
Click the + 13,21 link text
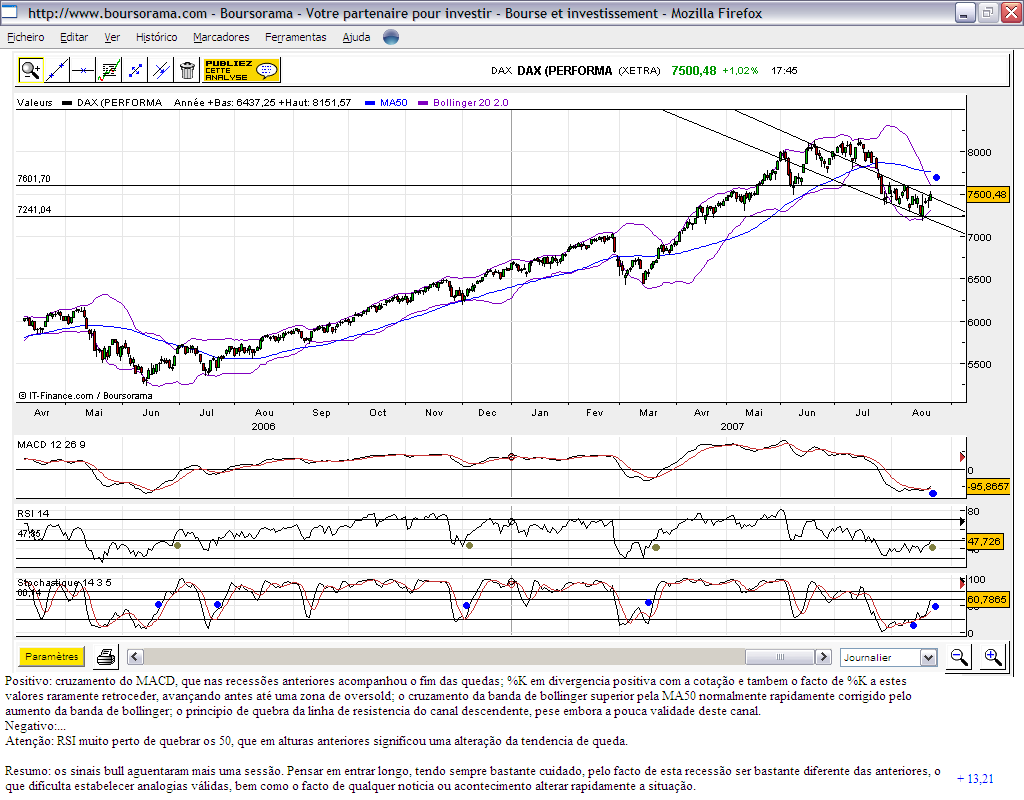tap(975, 778)
